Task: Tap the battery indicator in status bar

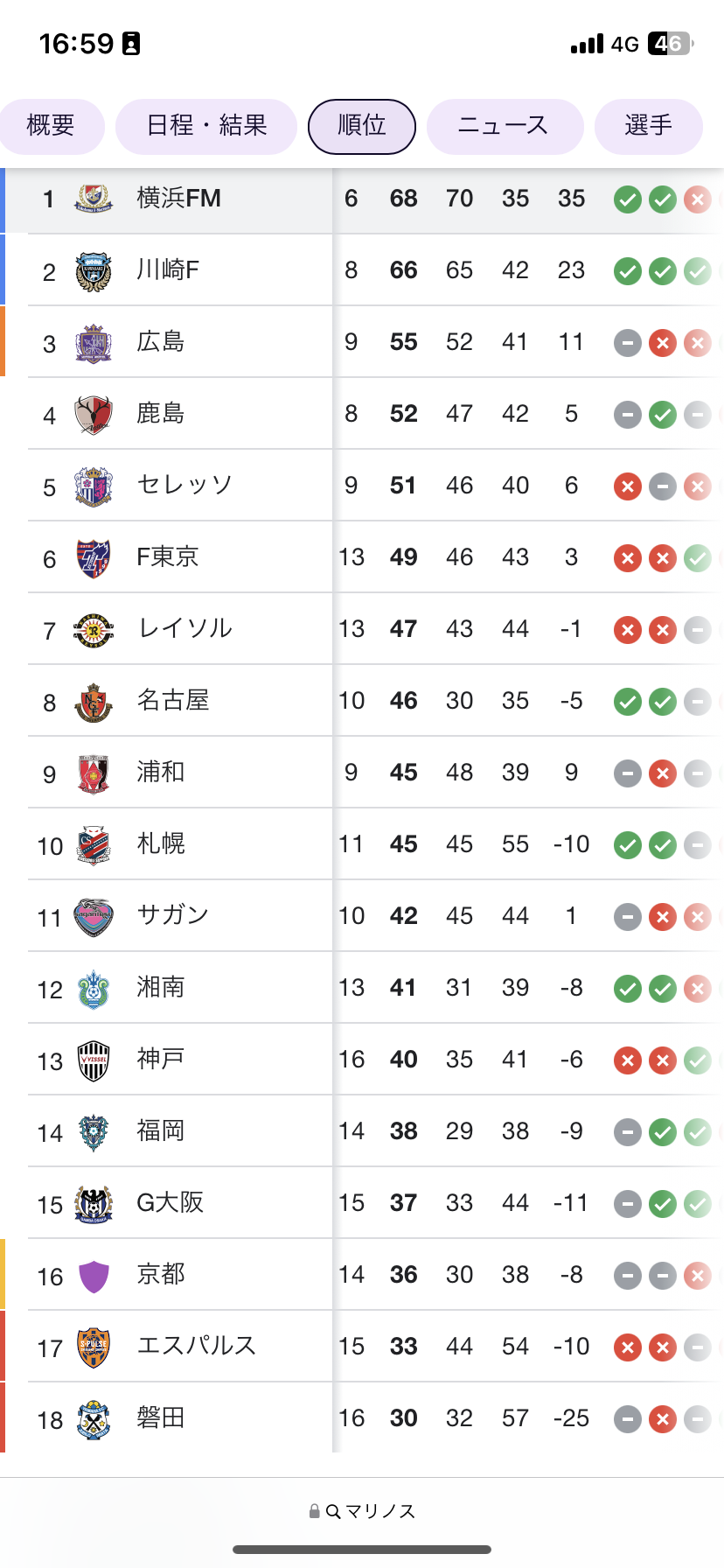Action: (x=670, y=44)
